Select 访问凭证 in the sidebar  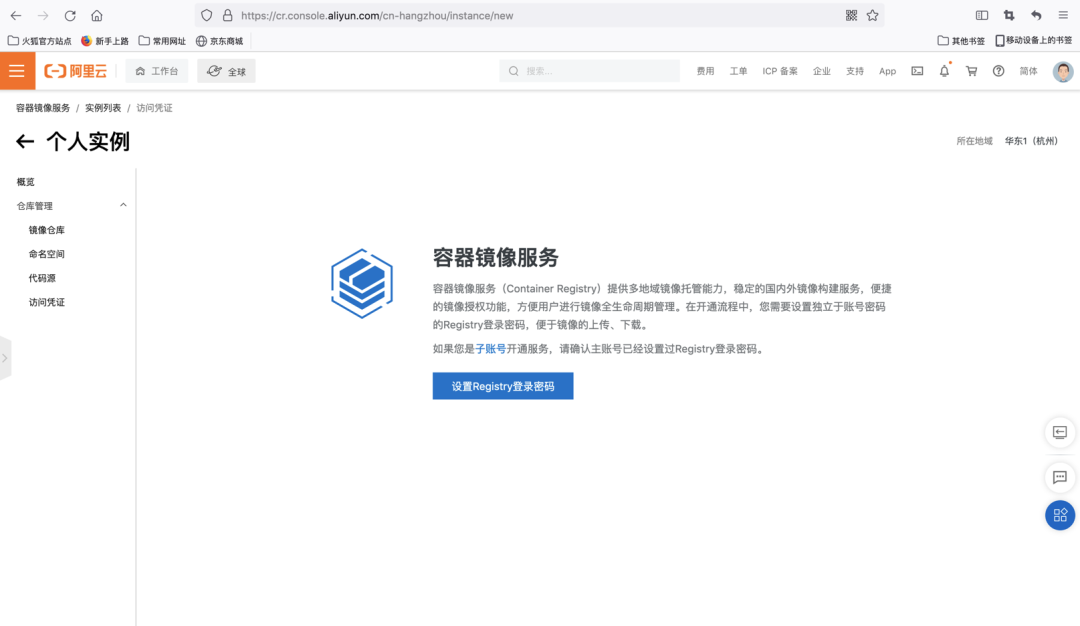[46, 302]
